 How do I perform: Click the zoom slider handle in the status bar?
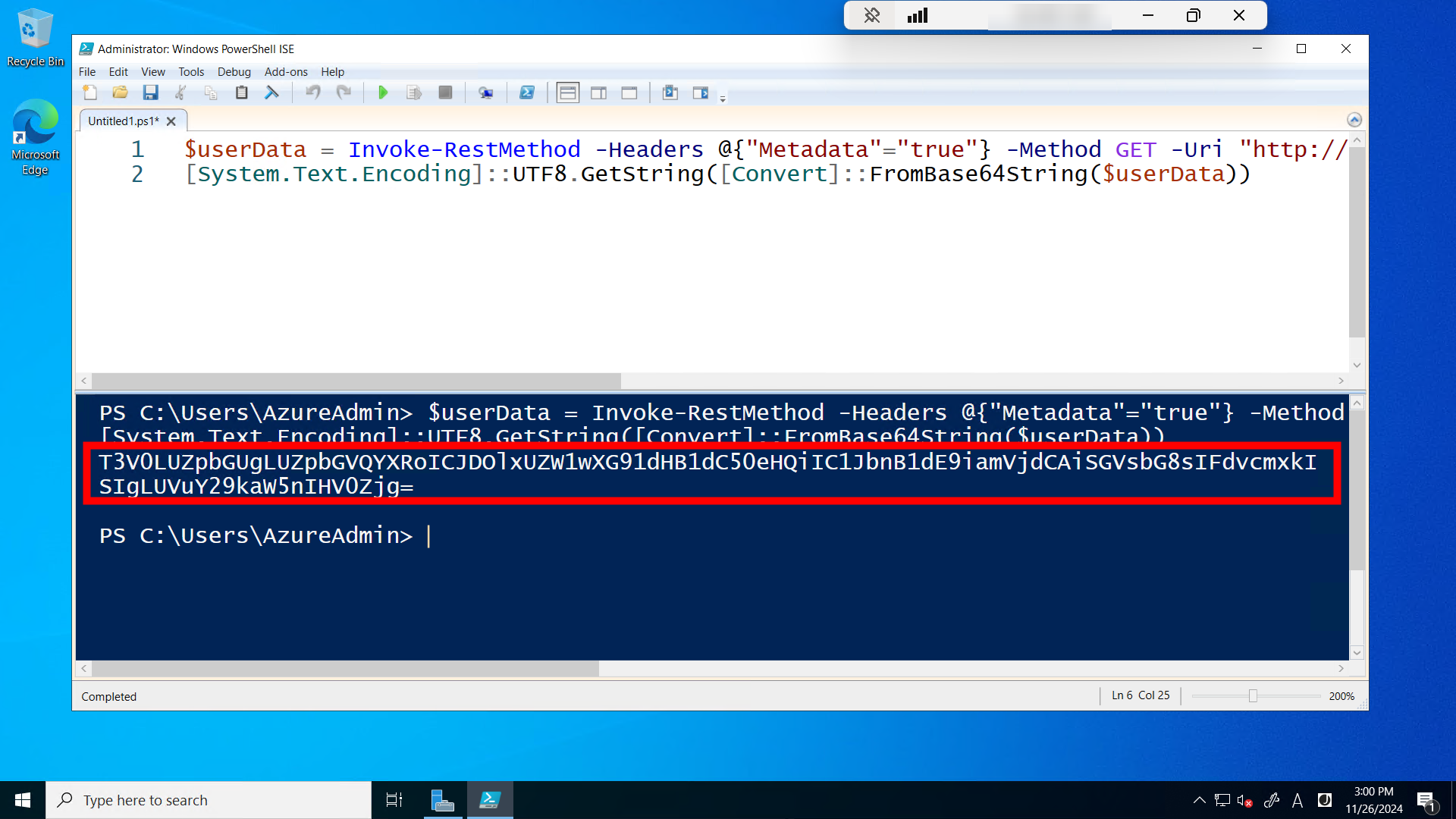[1253, 696]
